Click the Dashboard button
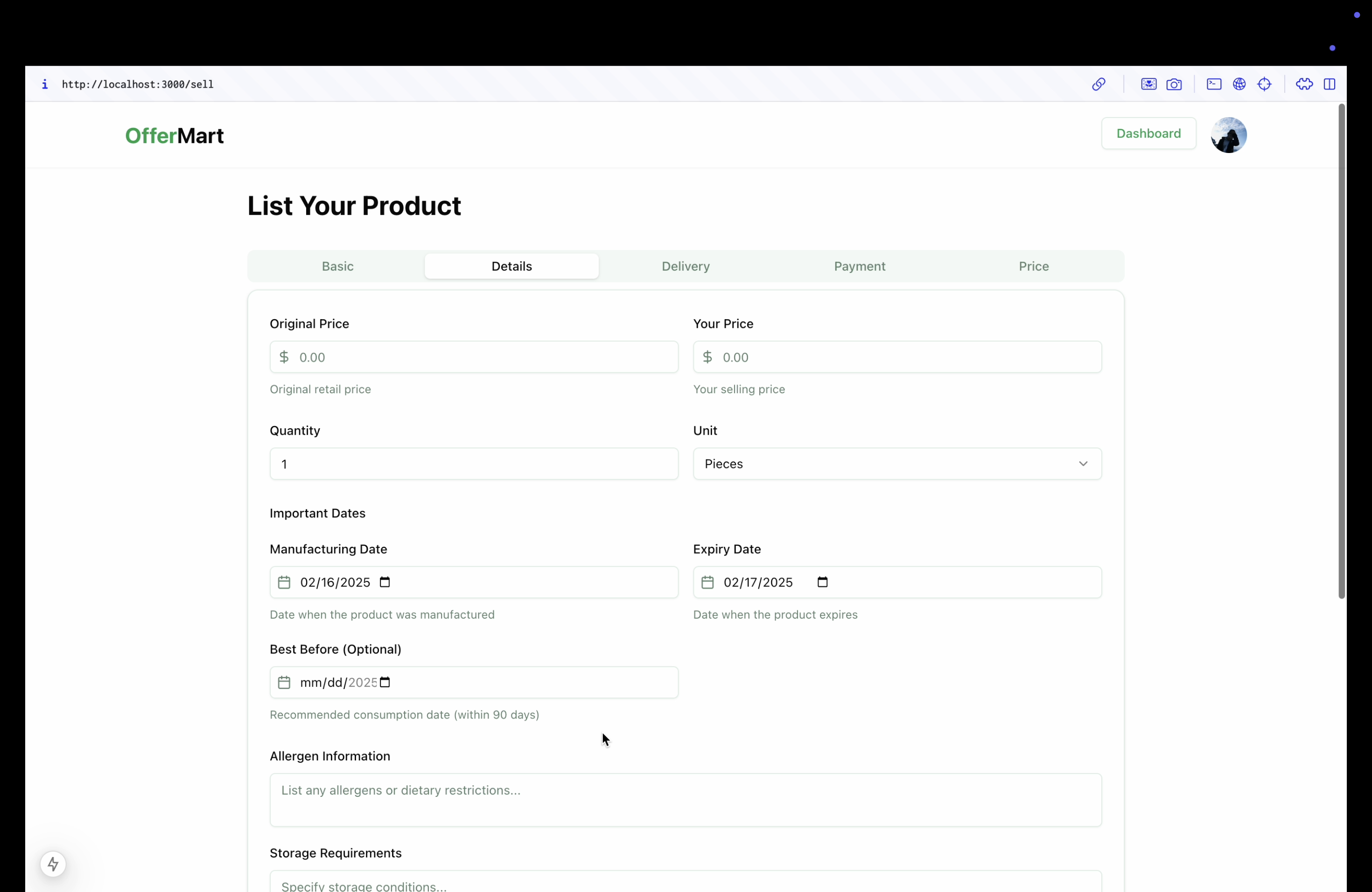1372x892 pixels. pyautogui.click(x=1148, y=134)
